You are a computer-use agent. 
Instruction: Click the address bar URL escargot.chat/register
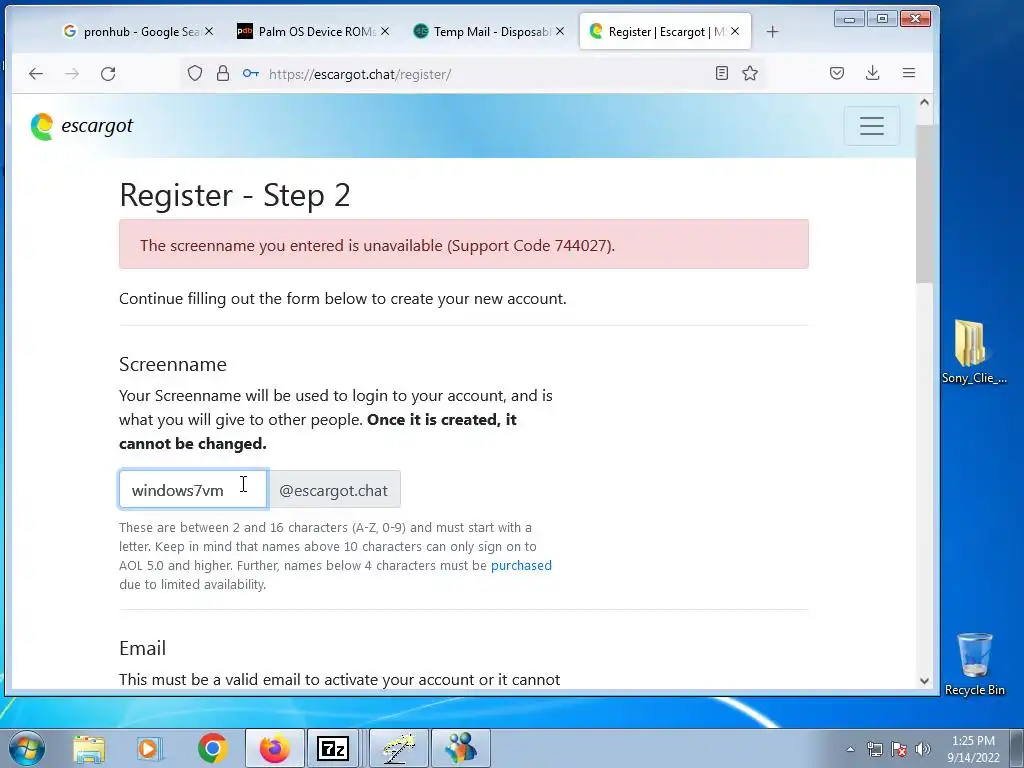coord(360,74)
